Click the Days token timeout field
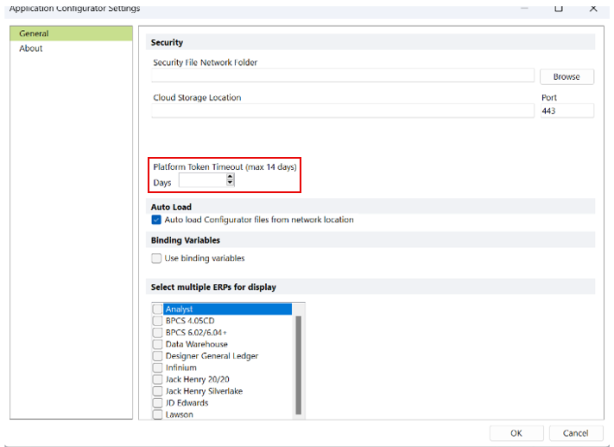 (x=203, y=180)
